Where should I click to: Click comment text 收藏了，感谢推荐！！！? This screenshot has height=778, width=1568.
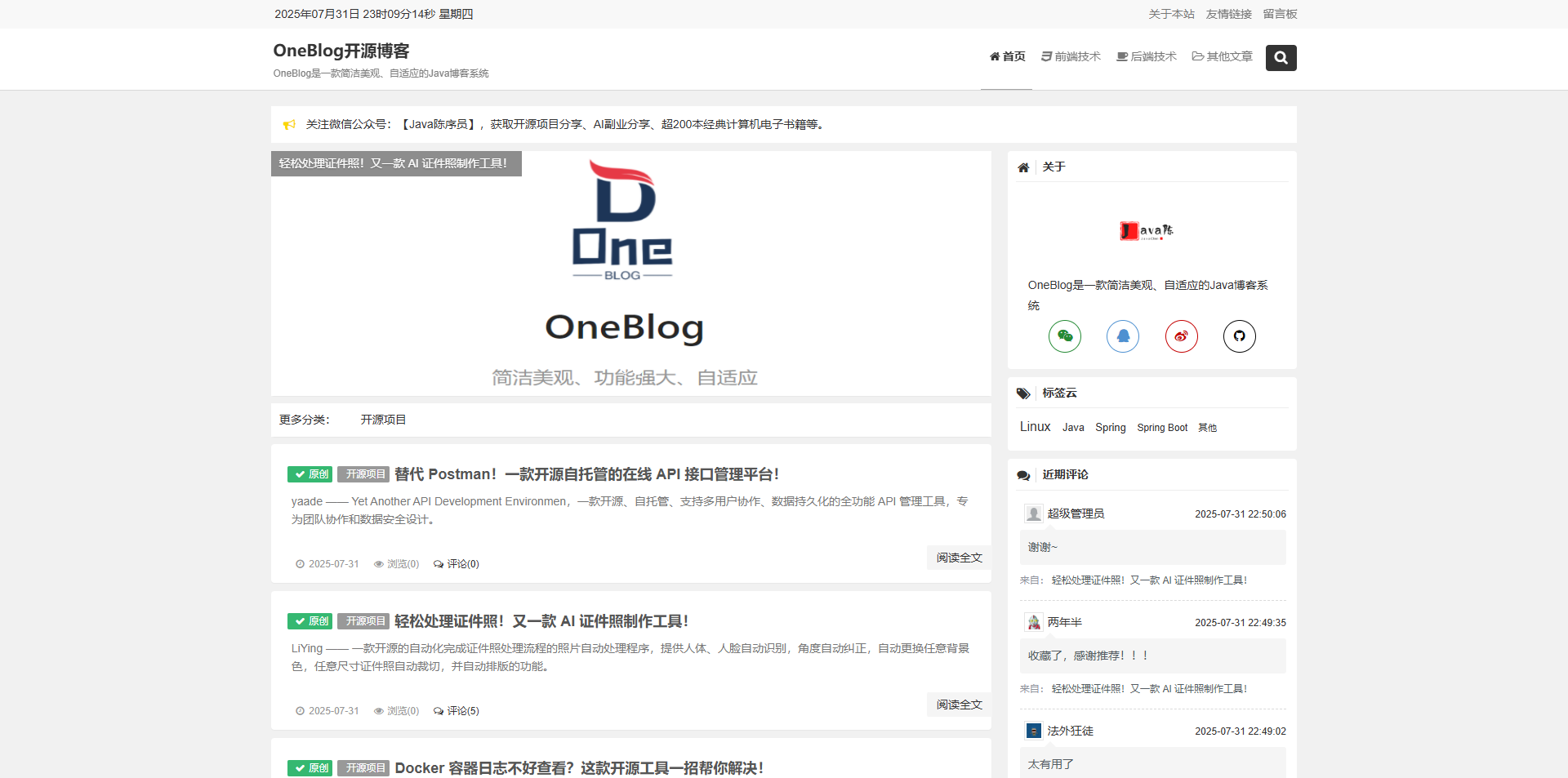(1088, 656)
